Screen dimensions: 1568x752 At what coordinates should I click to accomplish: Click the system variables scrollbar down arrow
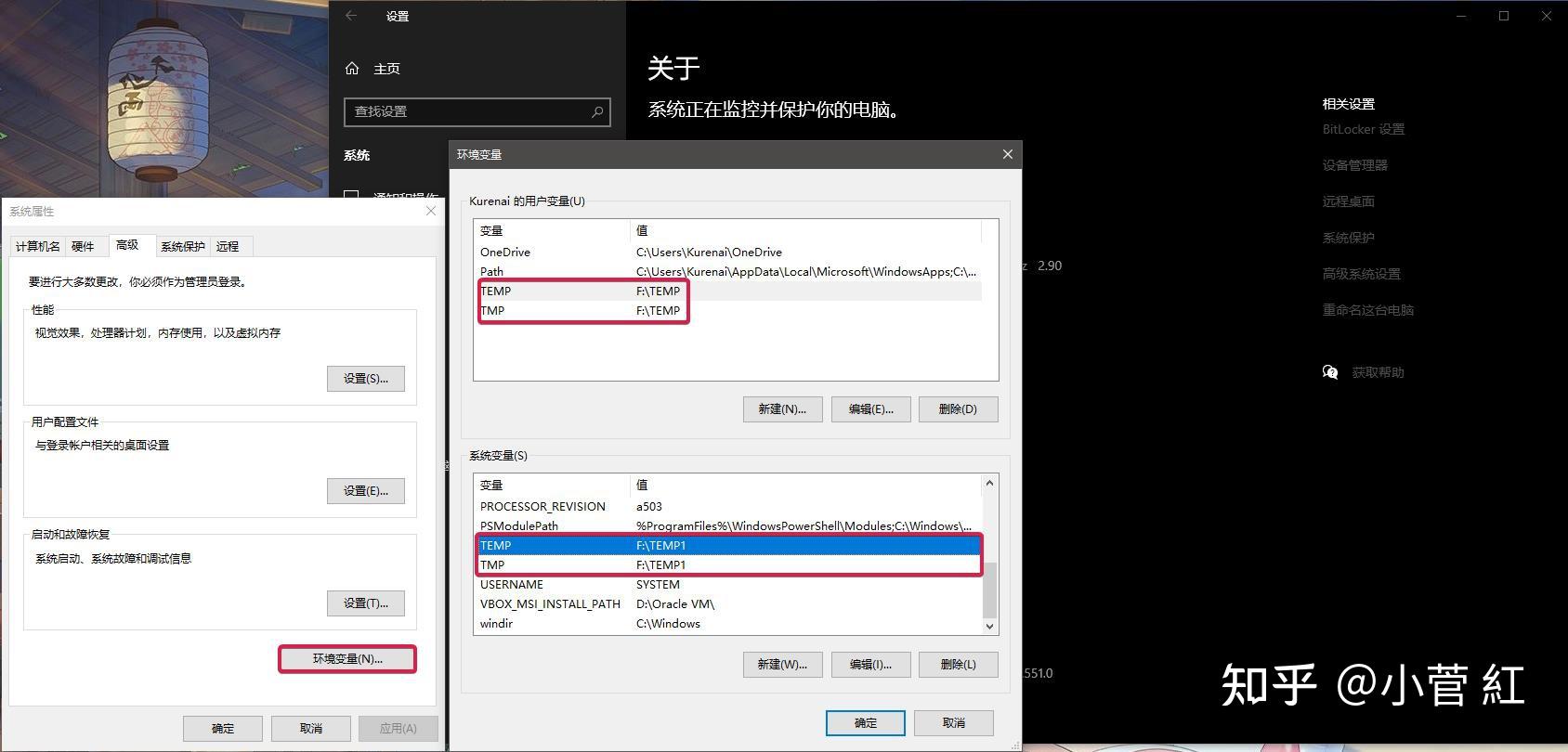(x=989, y=627)
